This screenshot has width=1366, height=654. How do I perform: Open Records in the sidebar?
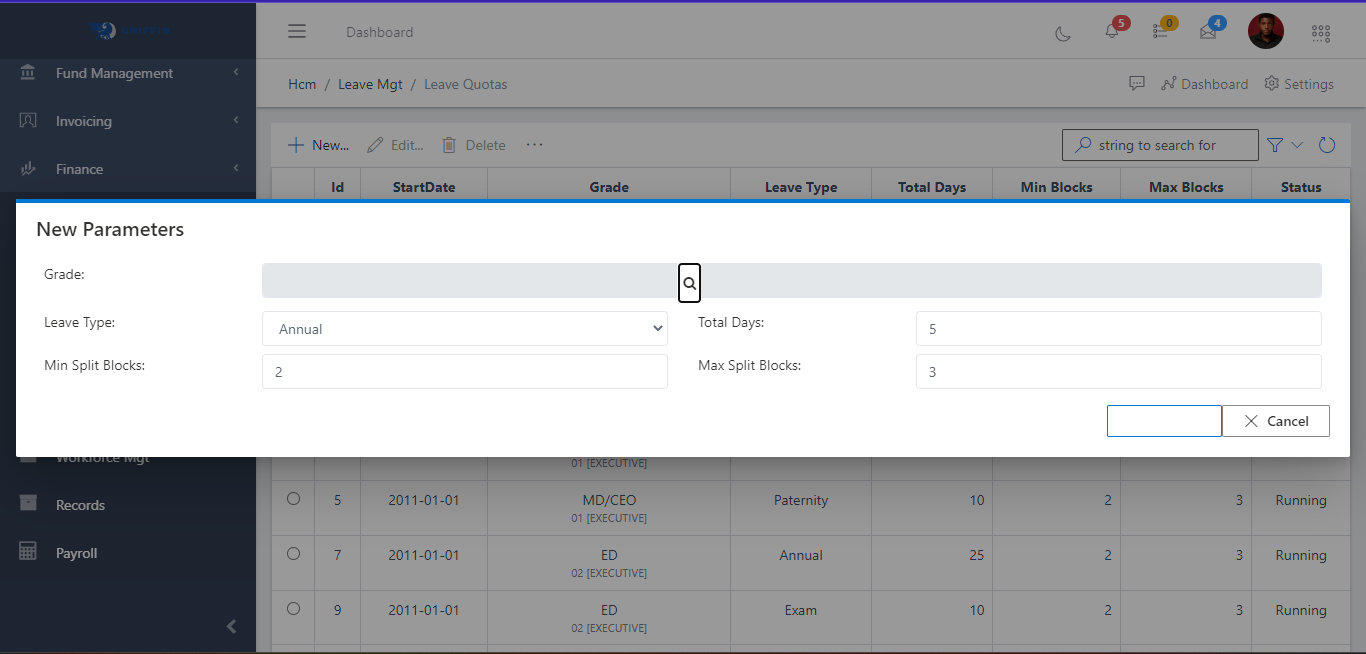tap(80, 505)
